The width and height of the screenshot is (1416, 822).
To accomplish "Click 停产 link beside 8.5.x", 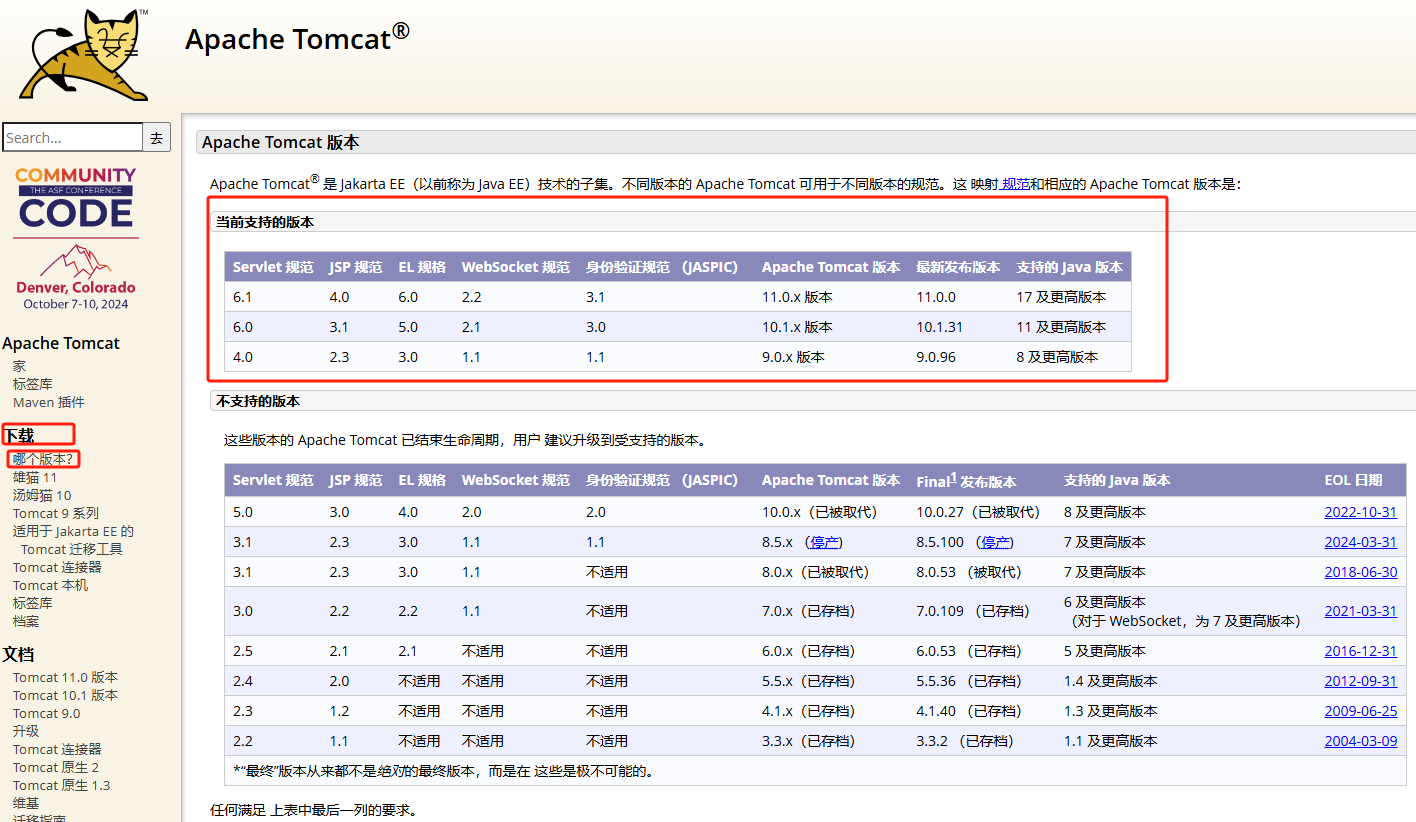I will pyautogui.click(x=825, y=542).
